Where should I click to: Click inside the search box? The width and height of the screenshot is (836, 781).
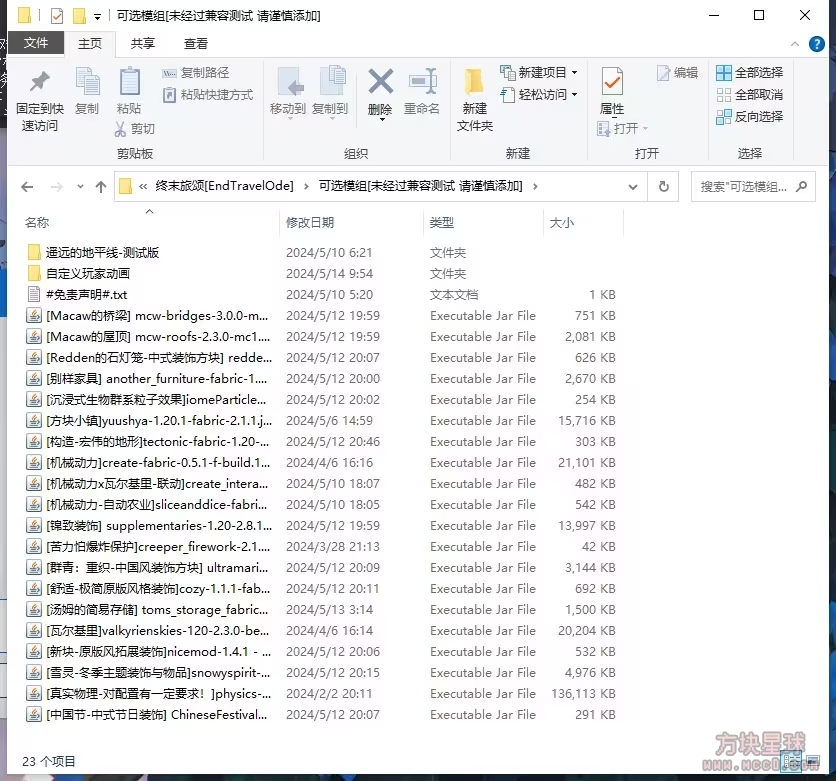(745, 186)
